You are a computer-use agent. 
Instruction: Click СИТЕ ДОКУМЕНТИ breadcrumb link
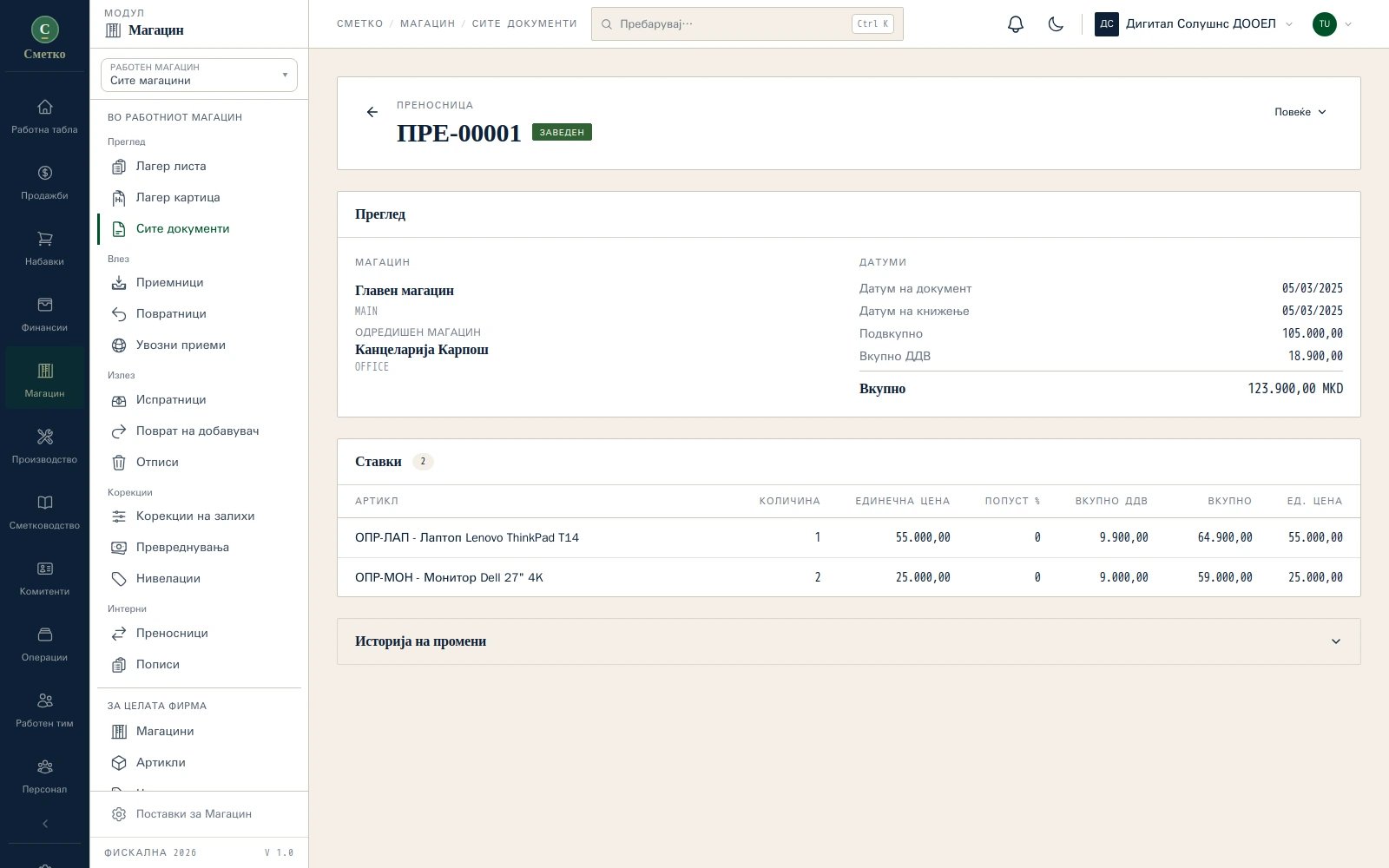tap(524, 24)
